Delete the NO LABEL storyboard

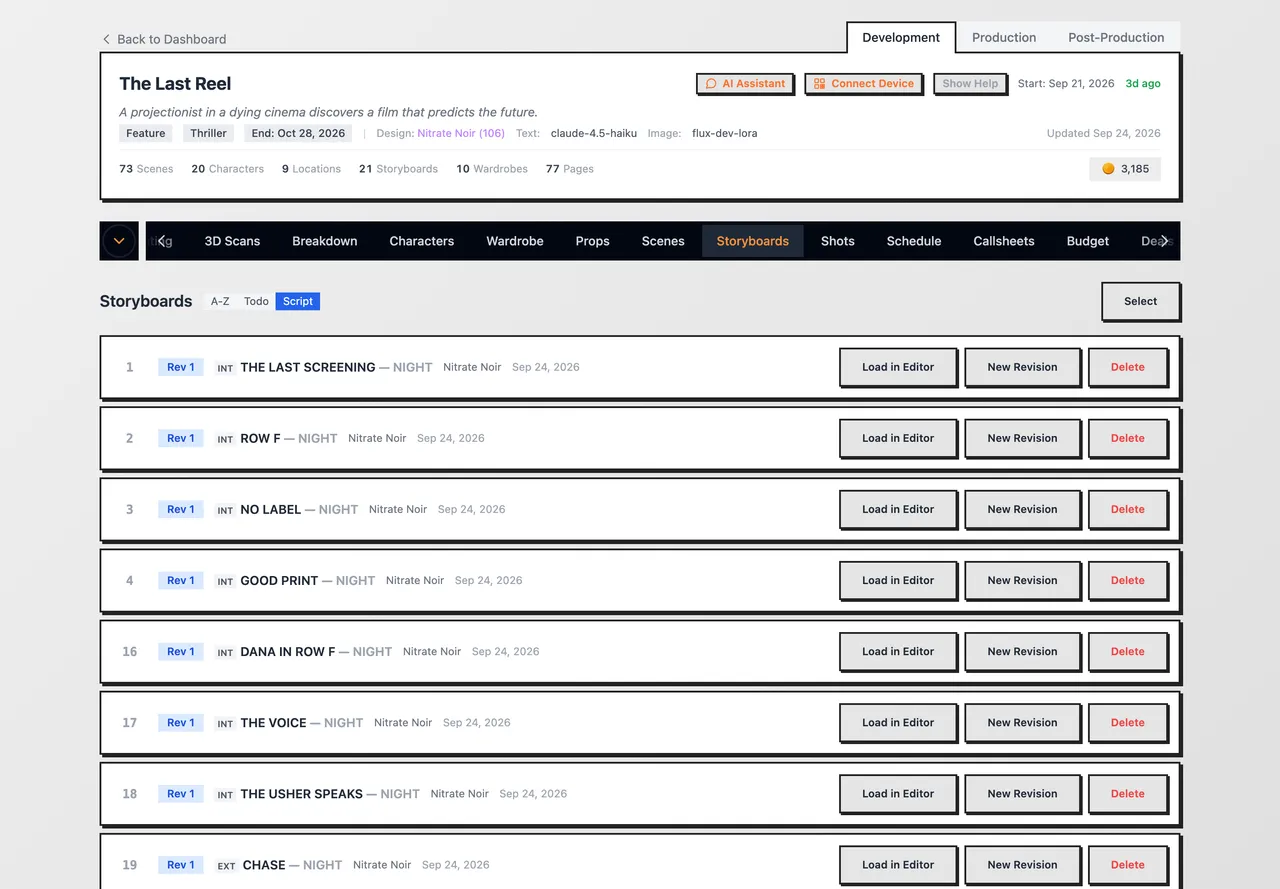(1128, 509)
